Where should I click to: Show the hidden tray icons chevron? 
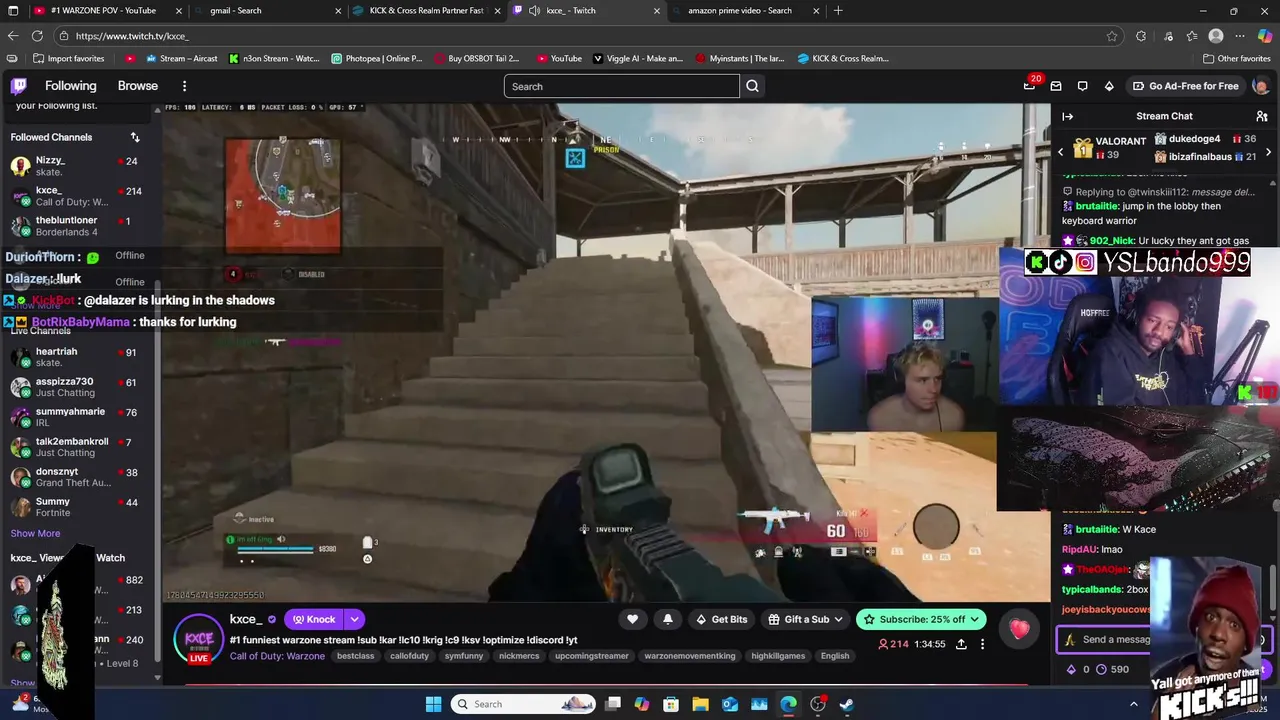[x=1133, y=704]
